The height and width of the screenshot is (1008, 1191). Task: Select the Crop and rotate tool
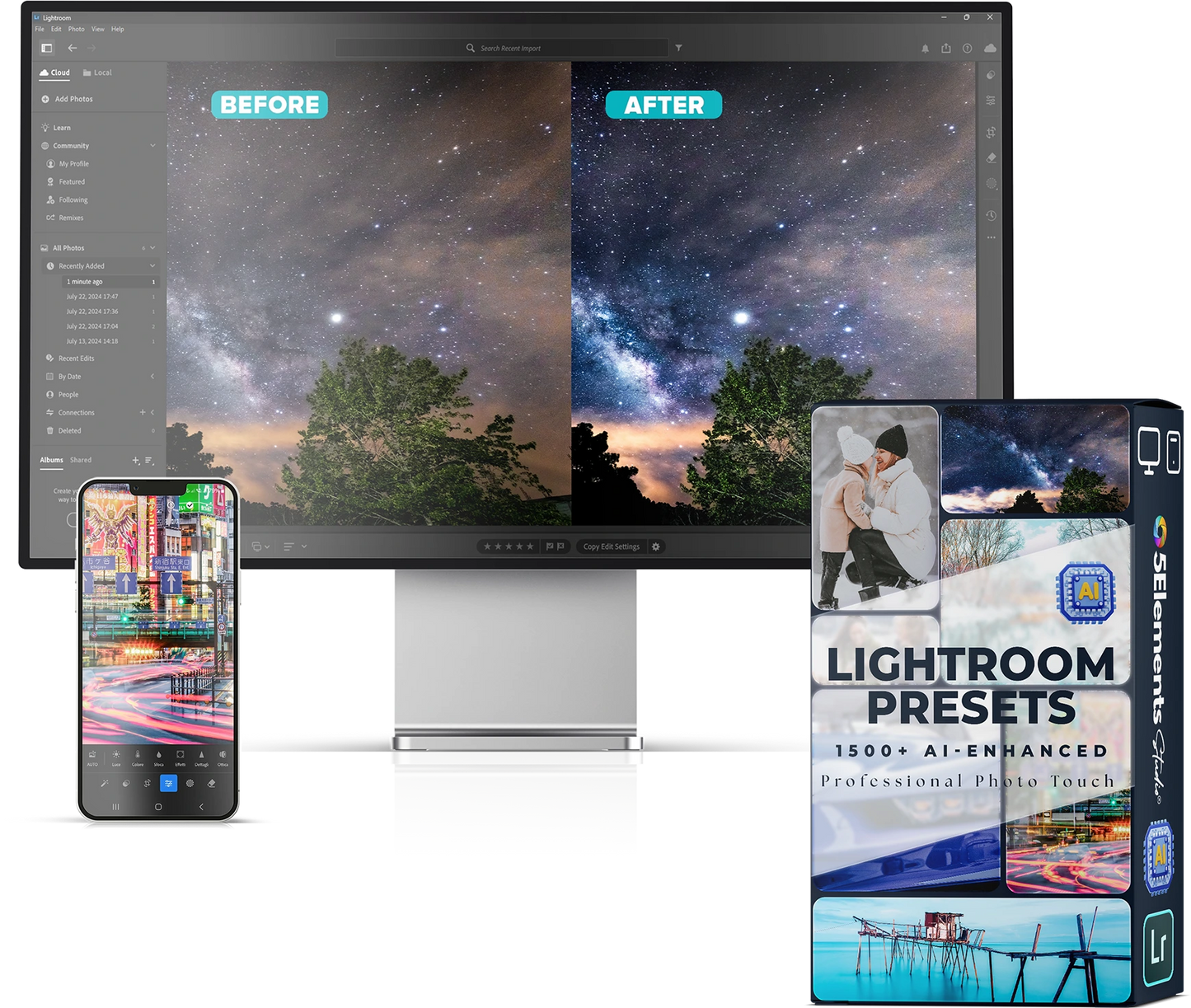click(991, 132)
